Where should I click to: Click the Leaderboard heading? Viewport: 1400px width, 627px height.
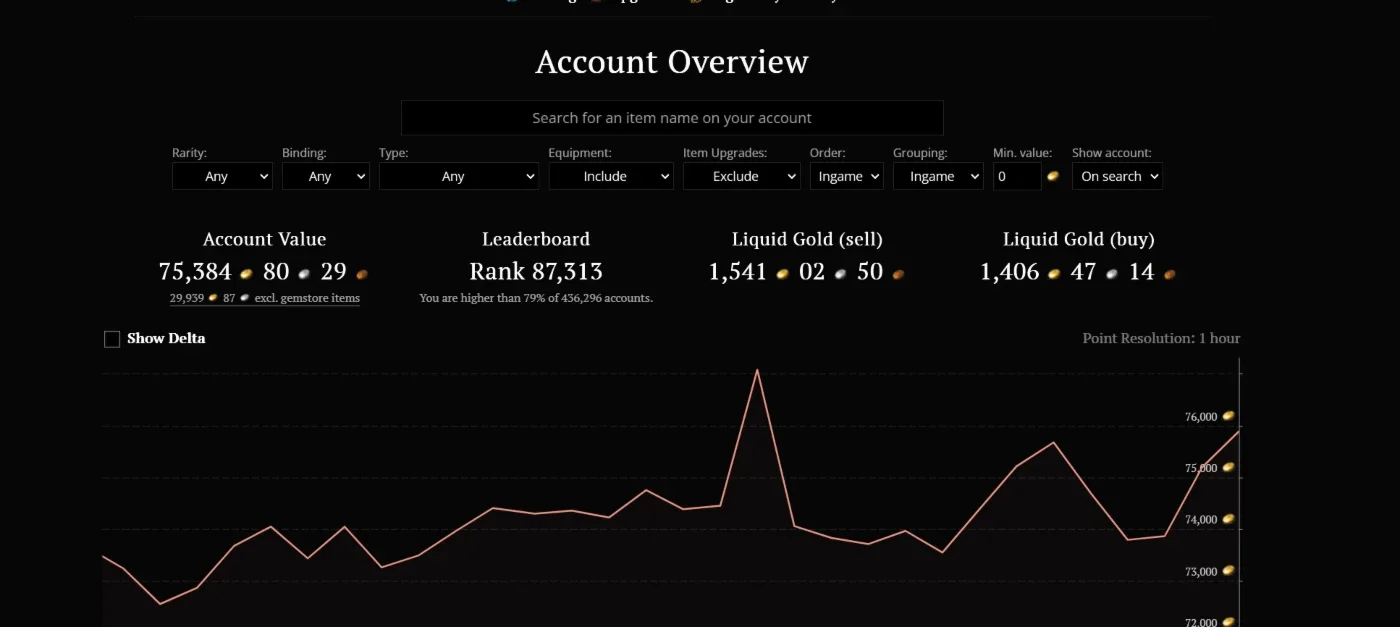[536, 239]
